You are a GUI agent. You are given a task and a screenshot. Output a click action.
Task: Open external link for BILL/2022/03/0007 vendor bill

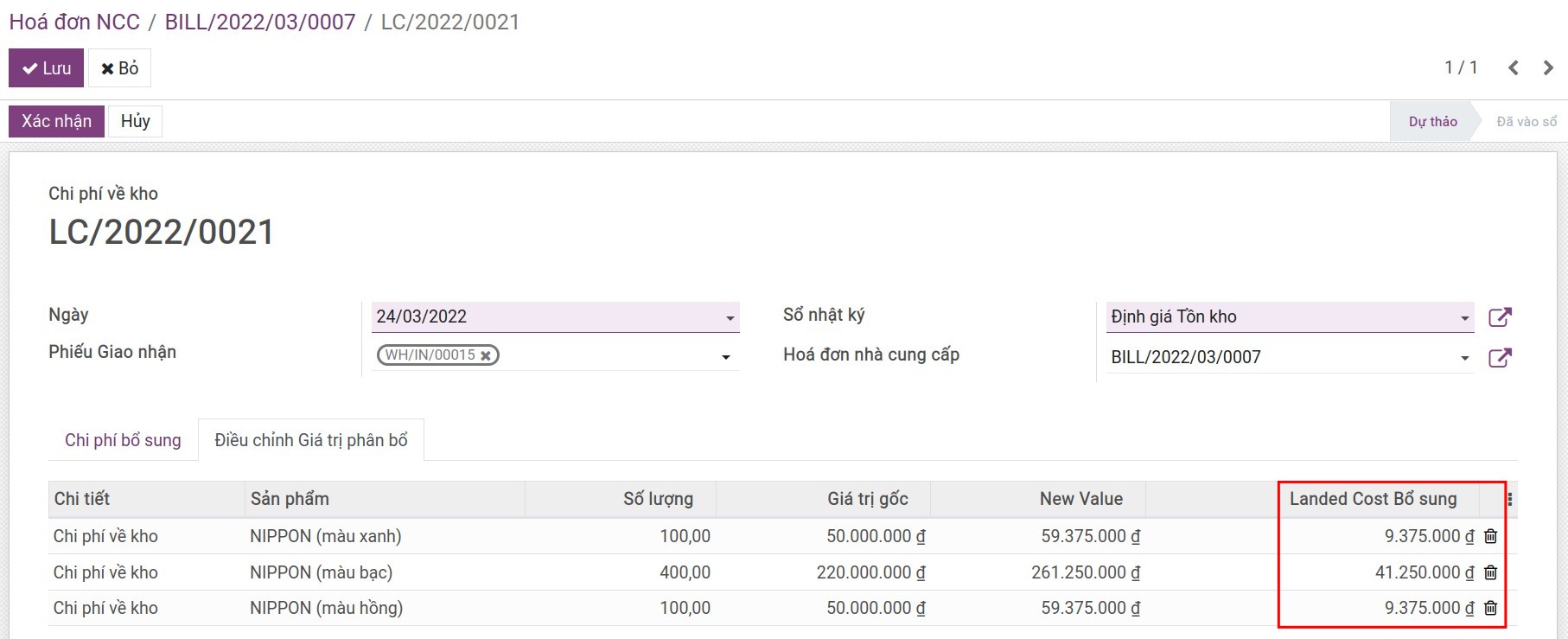point(1500,358)
